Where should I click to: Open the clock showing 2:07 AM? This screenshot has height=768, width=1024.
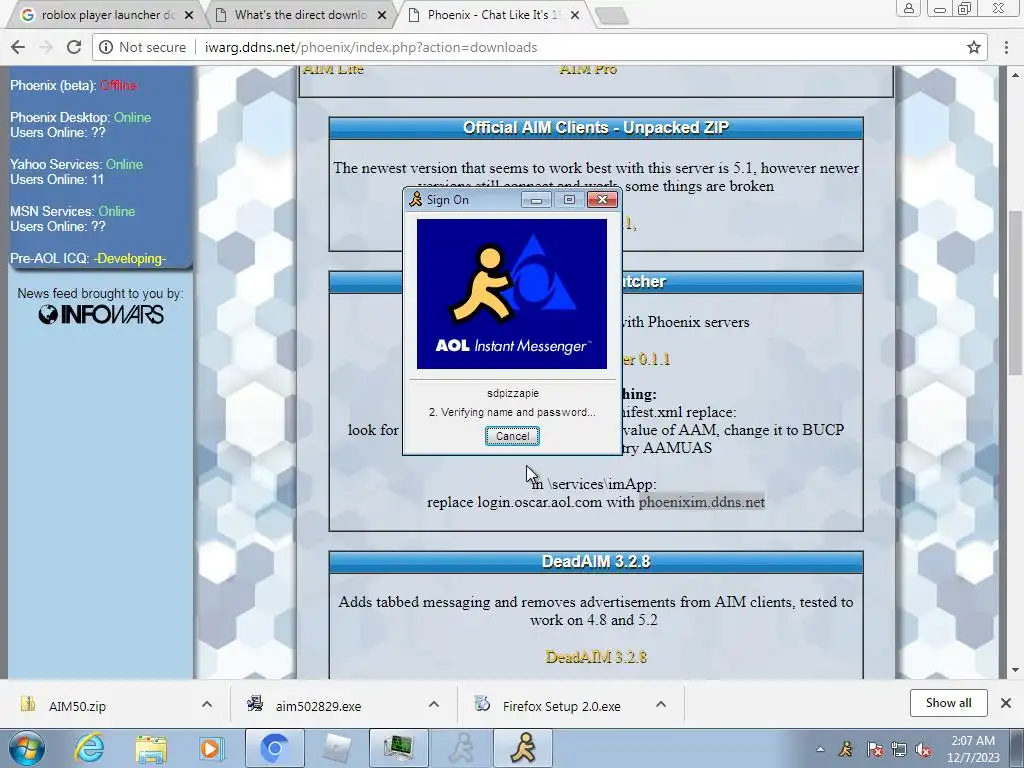click(973, 749)
